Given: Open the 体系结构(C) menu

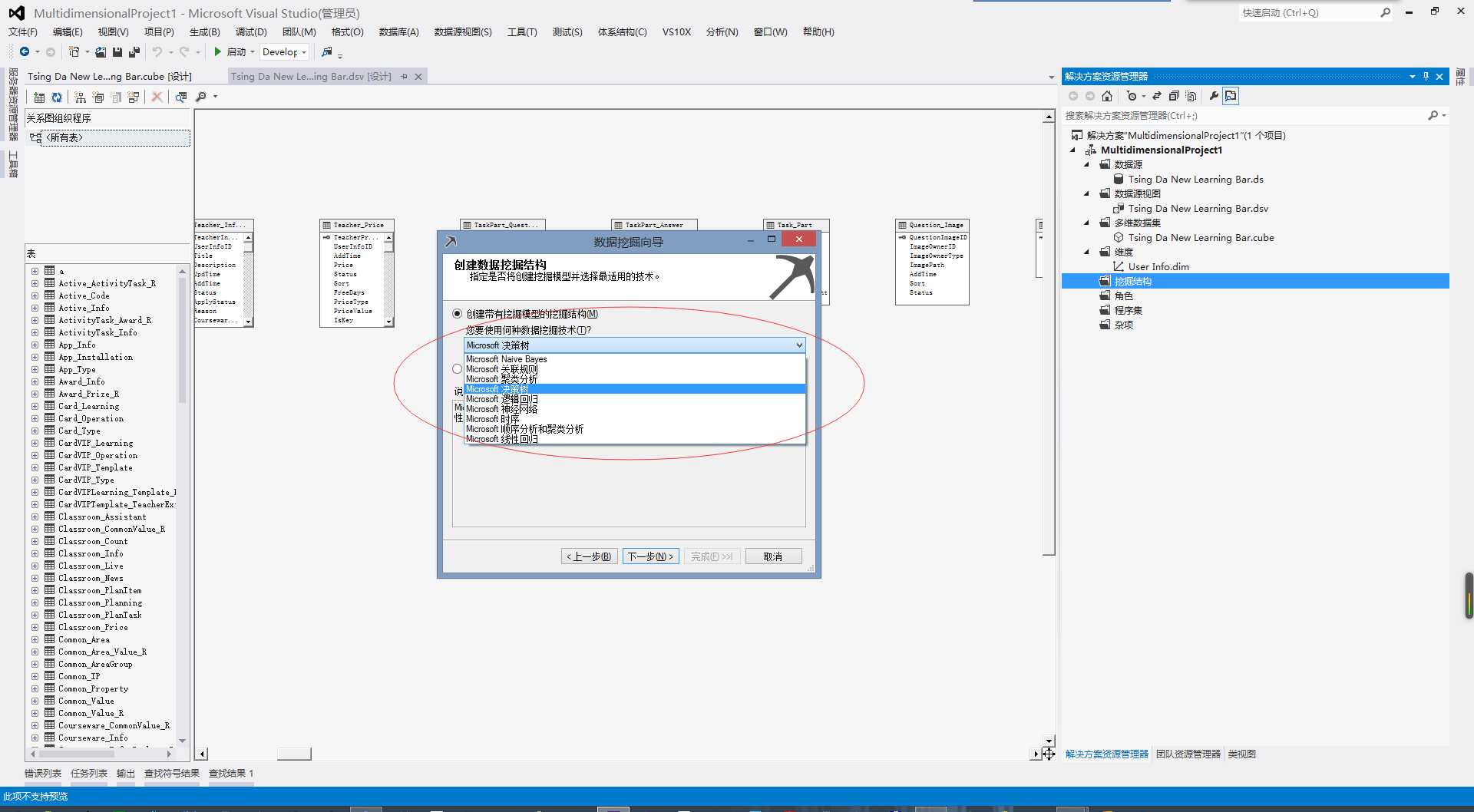Looking at the screenshot, I should click(x=623, y=31).
